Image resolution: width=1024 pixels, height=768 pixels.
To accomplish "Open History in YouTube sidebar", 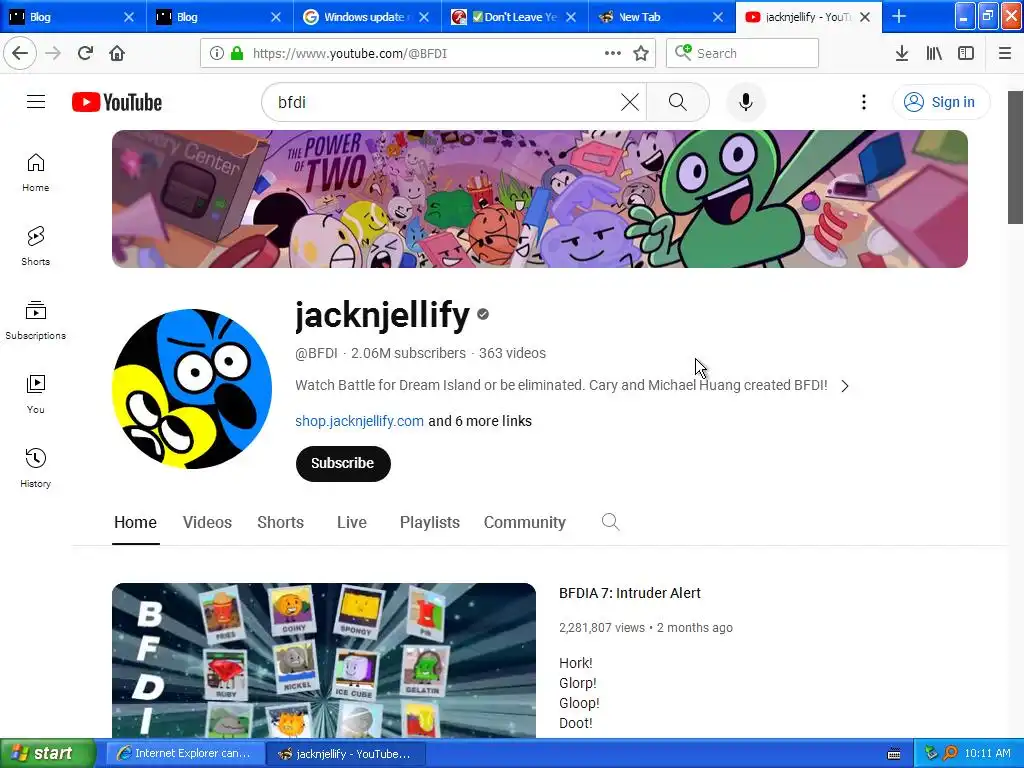I will pyautogui.click(x=35, y=468).
